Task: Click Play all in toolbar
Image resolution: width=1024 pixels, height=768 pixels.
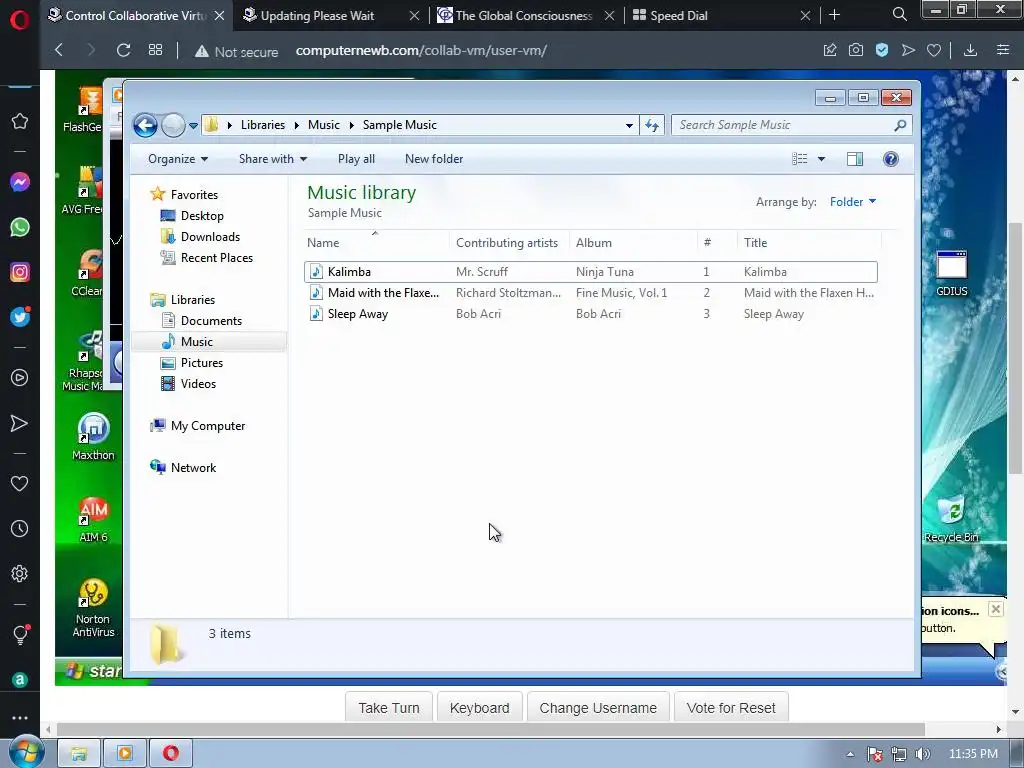Action: (x=356, y=159)
